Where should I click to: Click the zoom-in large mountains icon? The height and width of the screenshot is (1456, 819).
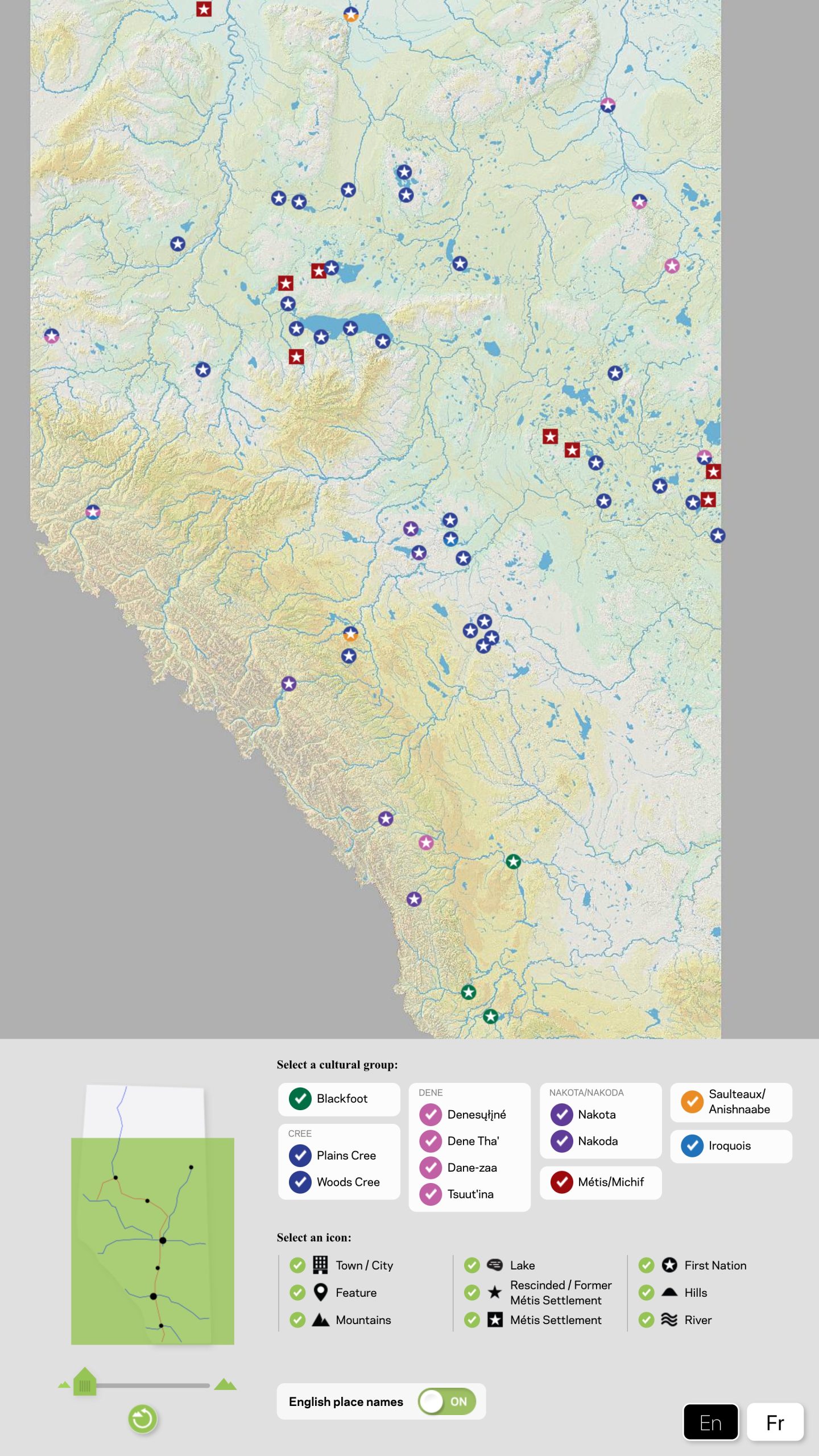(225, 1384)
